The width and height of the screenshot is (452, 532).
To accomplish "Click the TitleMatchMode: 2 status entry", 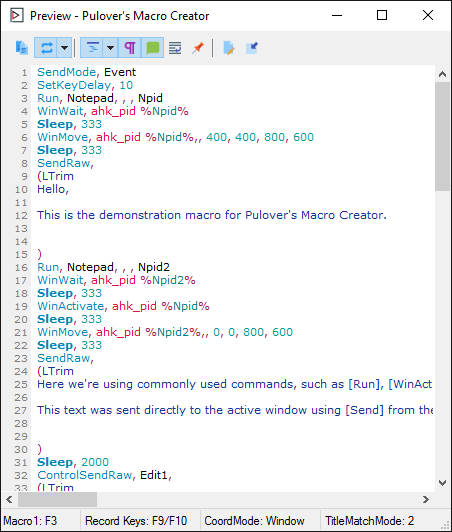I will [x=370, y=520].
